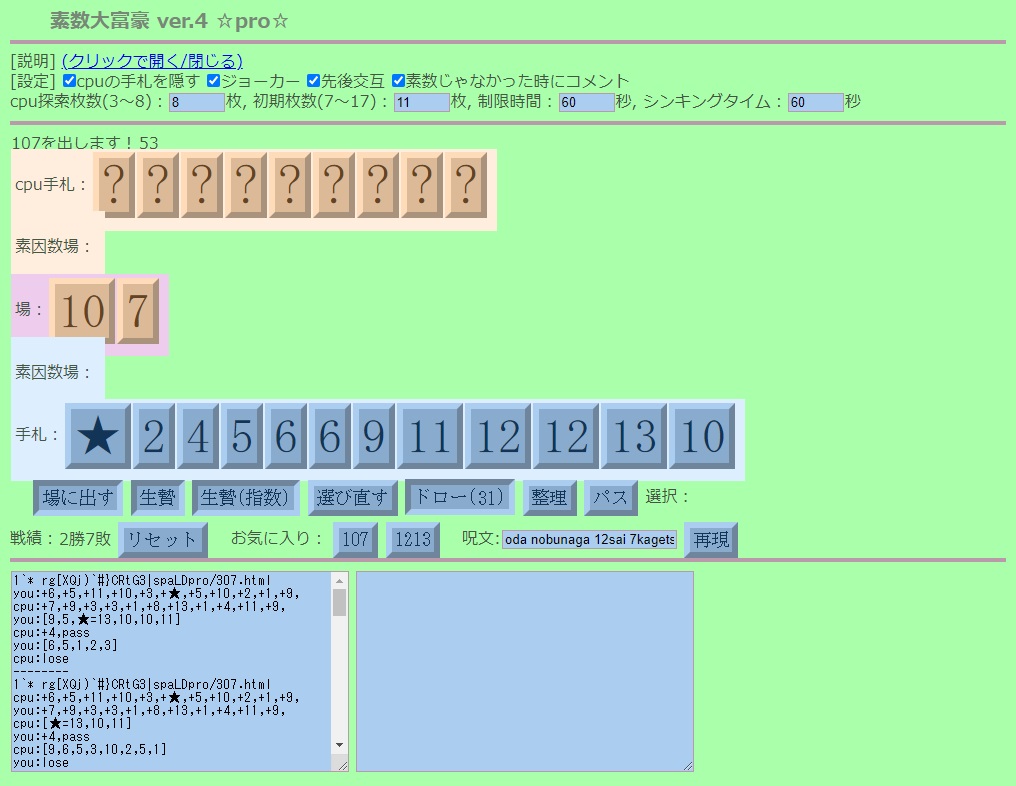Click the 10 card on the field
The height and width of the screenshot is (786, 1016).
[x=82, y=311]
